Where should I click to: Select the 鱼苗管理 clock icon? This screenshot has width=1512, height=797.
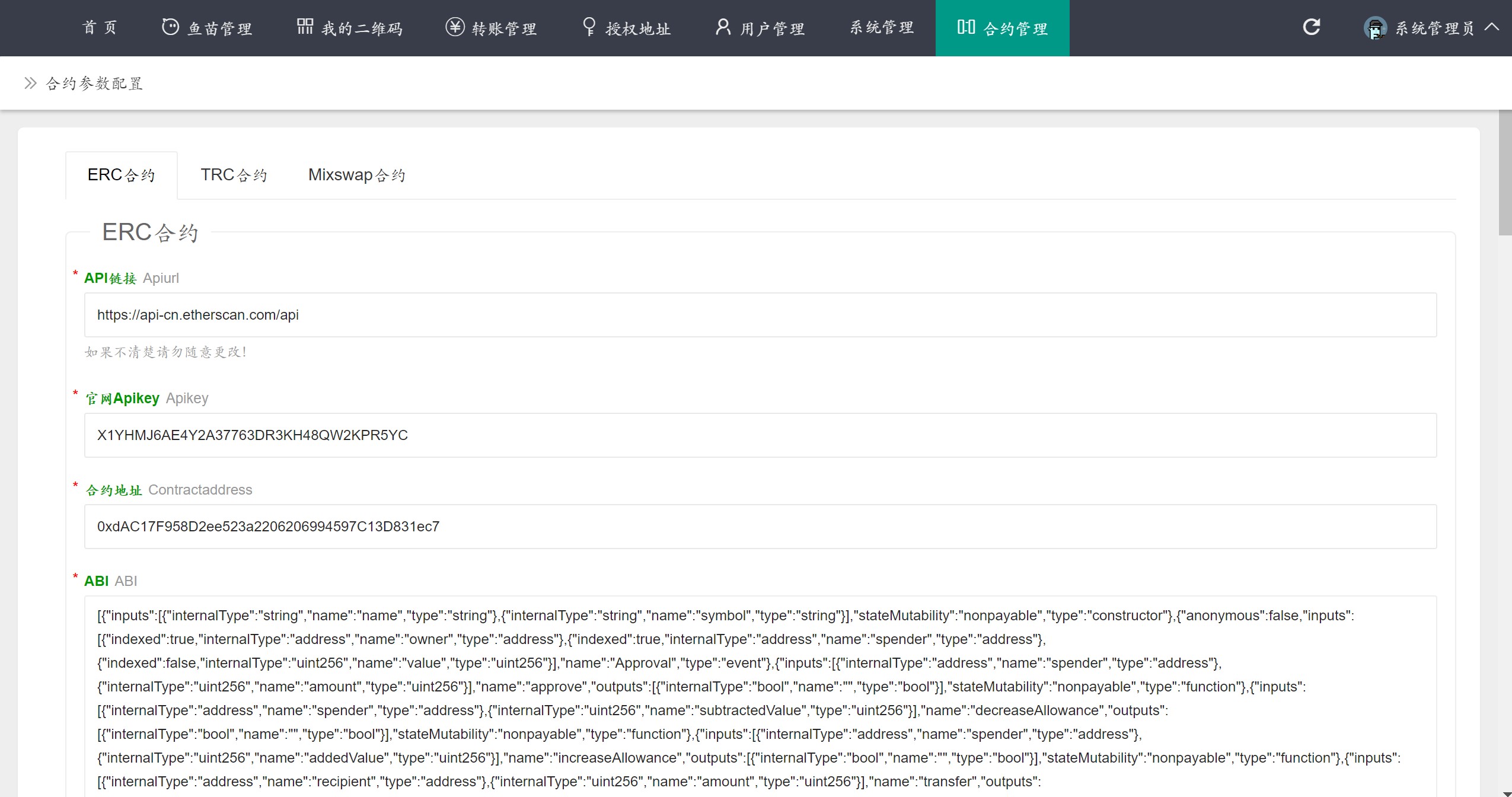click(170, 27)
